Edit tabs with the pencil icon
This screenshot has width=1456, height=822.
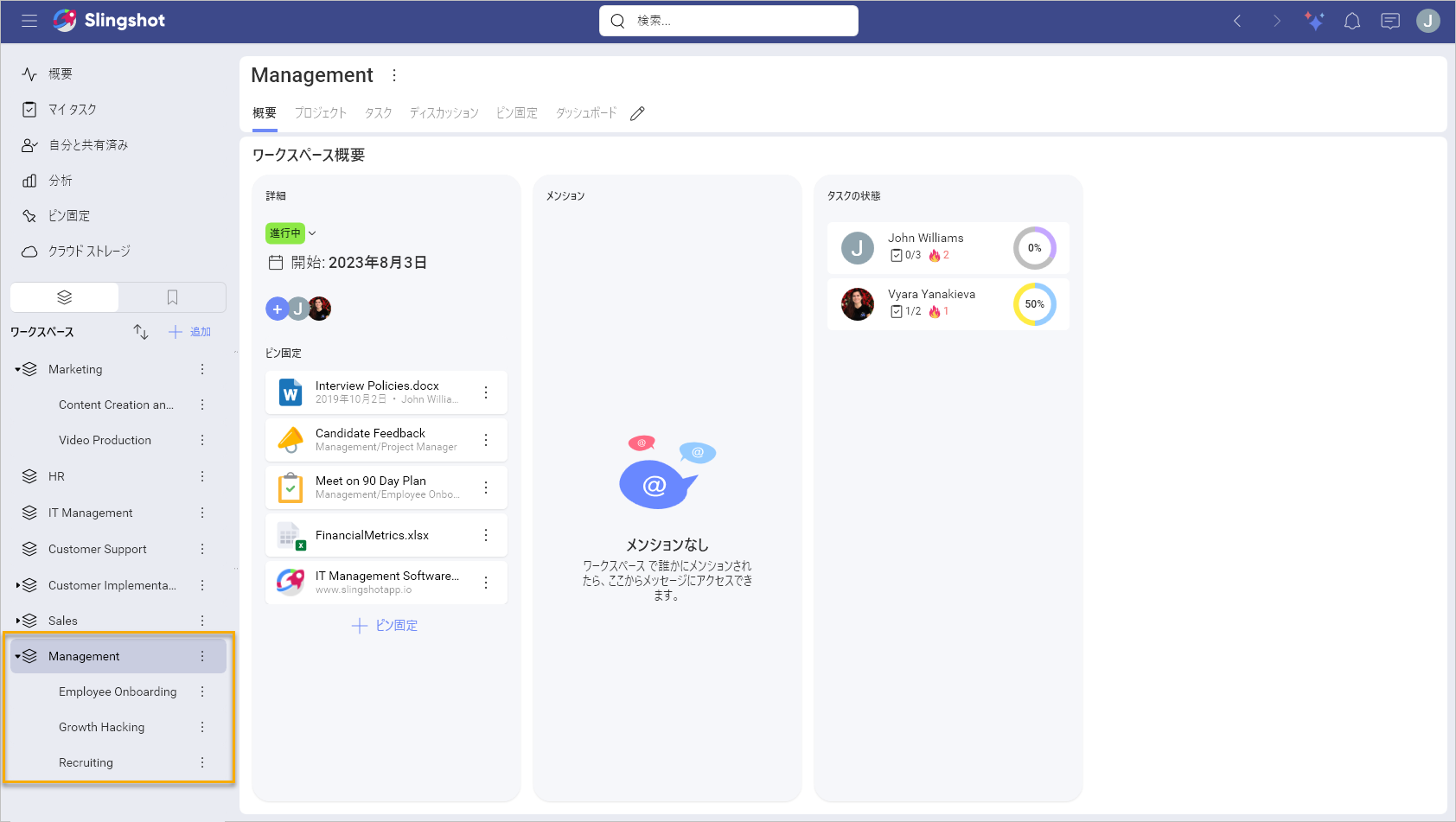click(x=637, y=113)
